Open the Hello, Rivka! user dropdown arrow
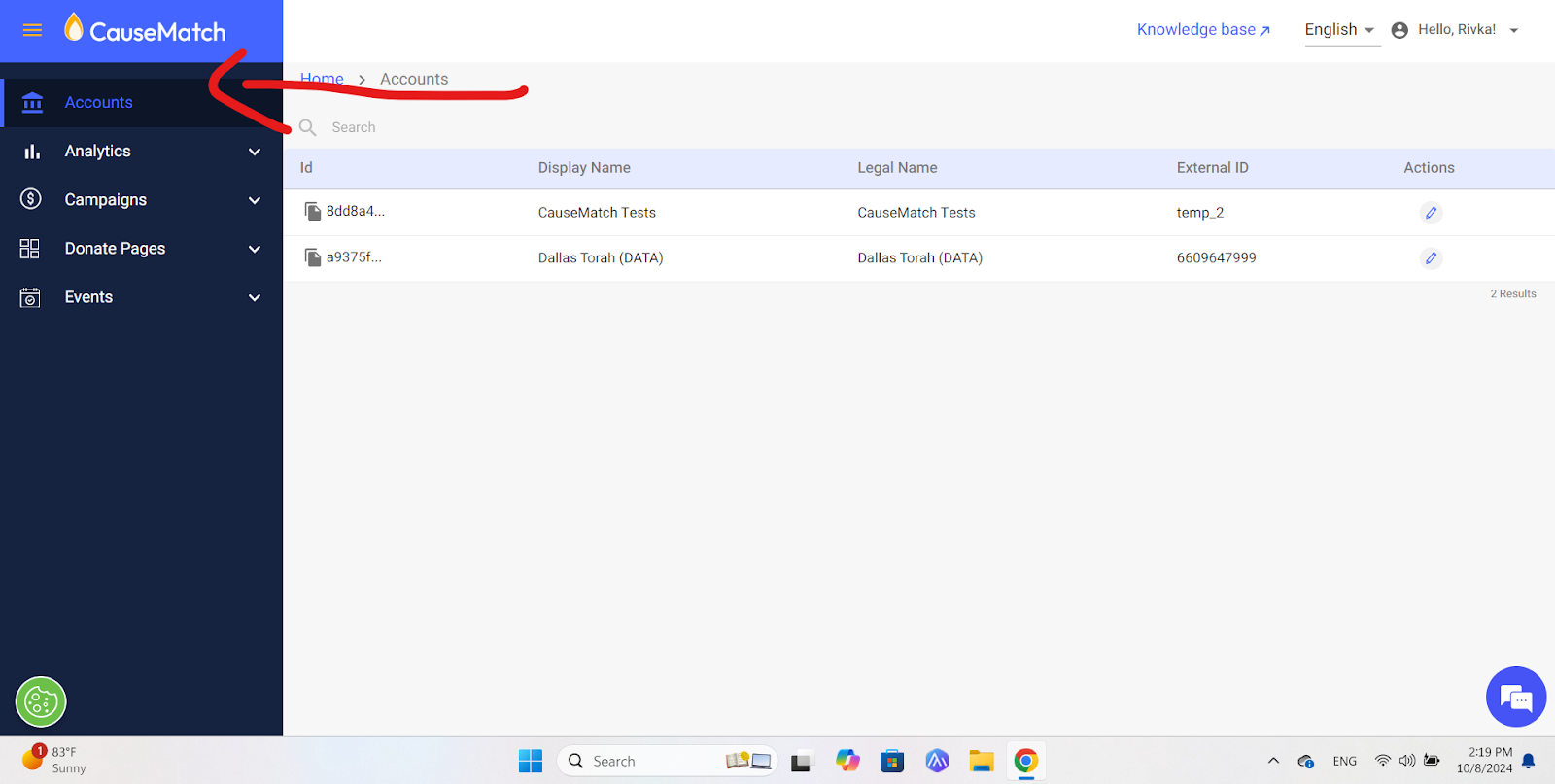Image resolution: width=1555 pixels, height=784 pixels. (1513, 30)
